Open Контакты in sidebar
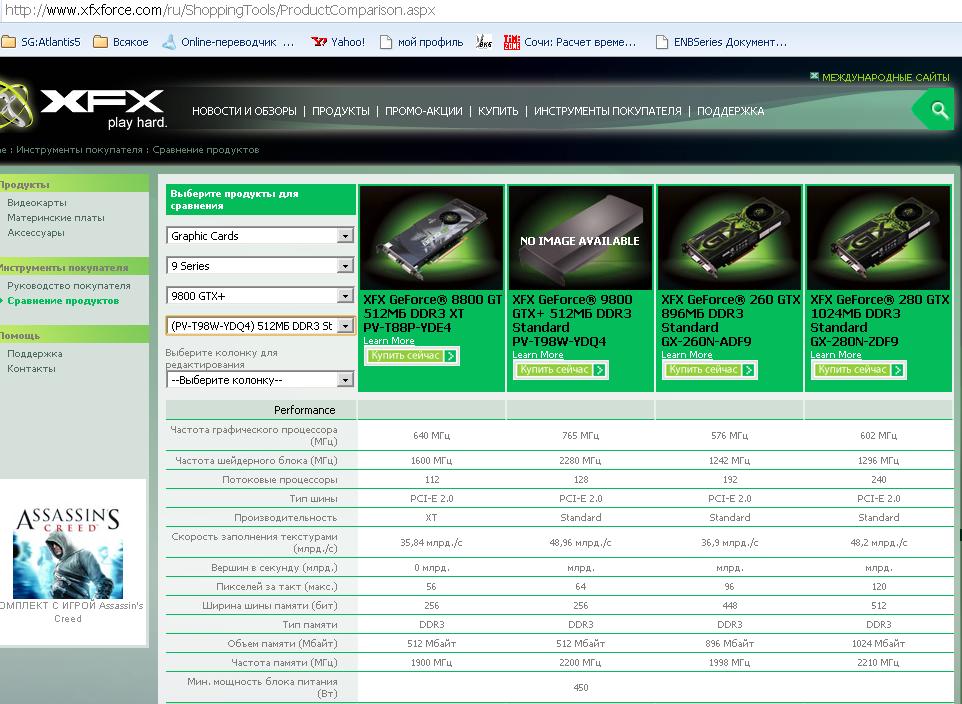The image size is (962, 704). pos(31,369)
